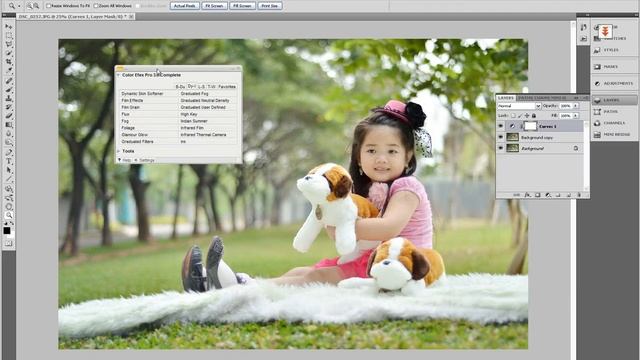Viewport: 640px width, 360px height.
Task: Select the Clone Stamp tool
Action: 9,98
